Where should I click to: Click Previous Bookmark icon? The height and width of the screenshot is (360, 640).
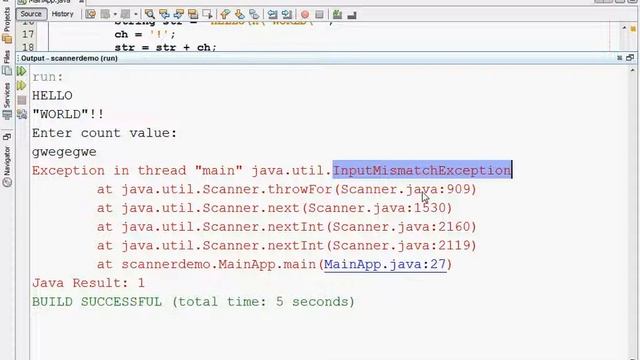pyautogui.click(x=225, y=15)
